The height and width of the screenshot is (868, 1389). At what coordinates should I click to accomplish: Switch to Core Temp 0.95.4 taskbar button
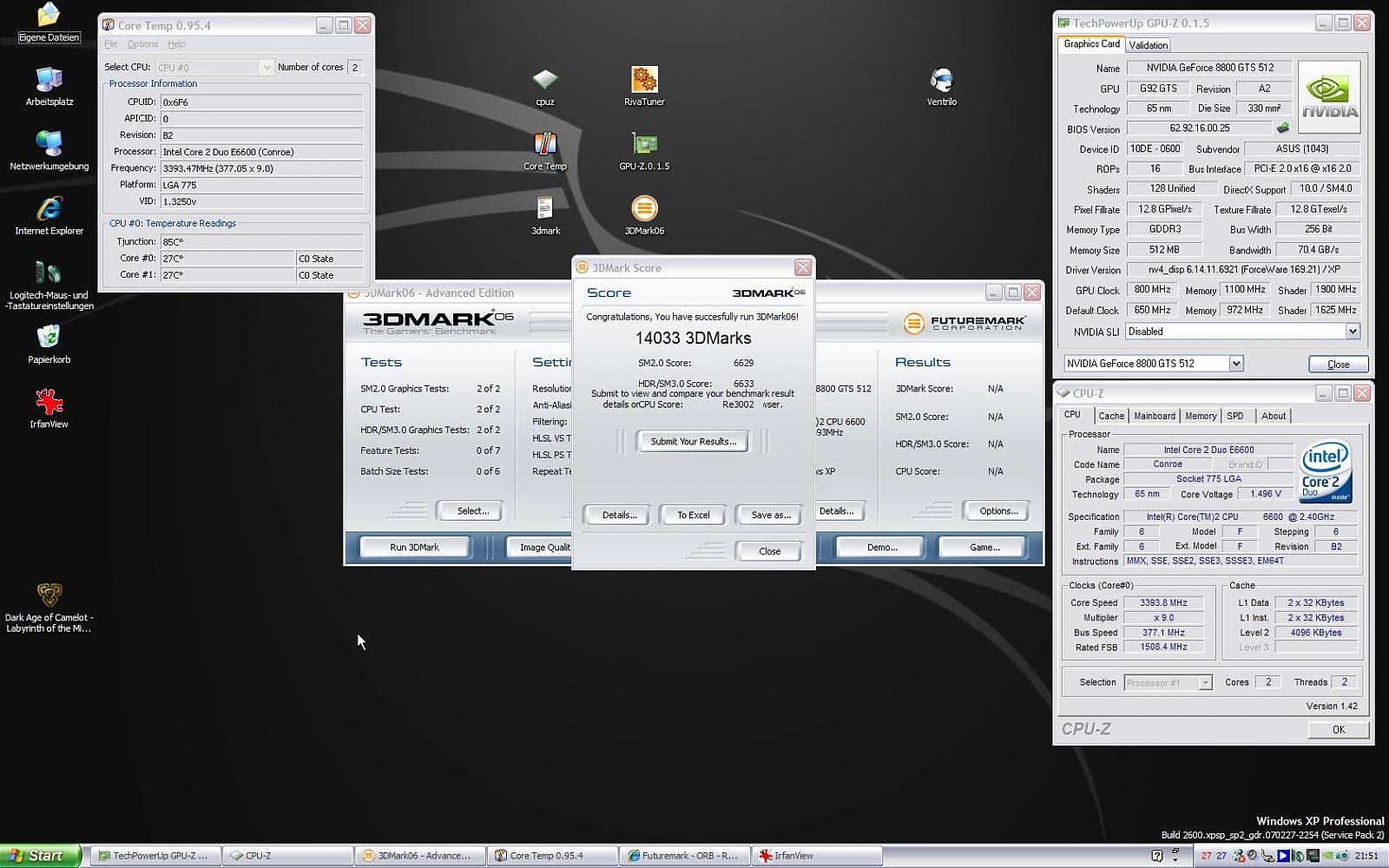[551, 856]
